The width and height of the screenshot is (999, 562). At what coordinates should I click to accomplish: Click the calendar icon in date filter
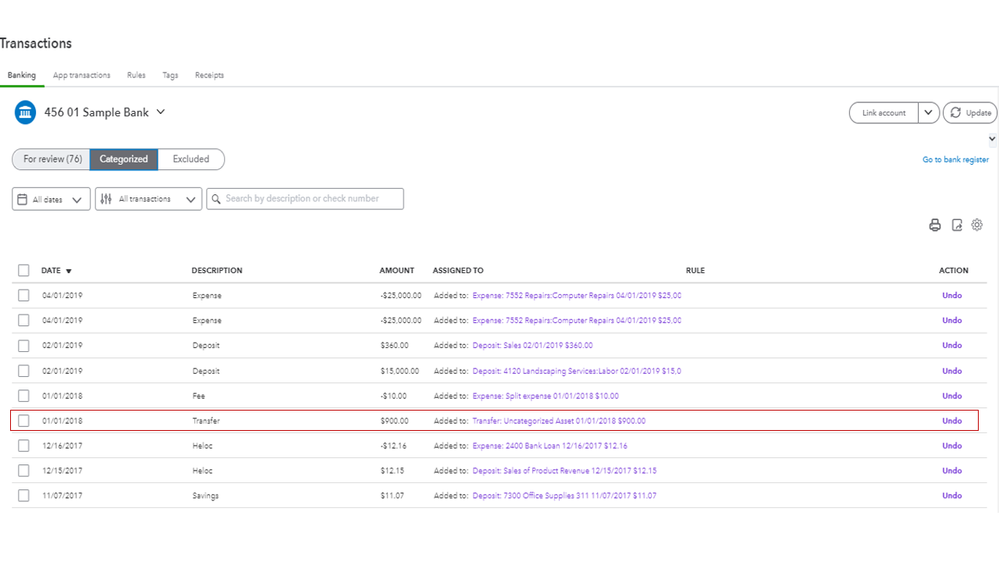point(23,200)
